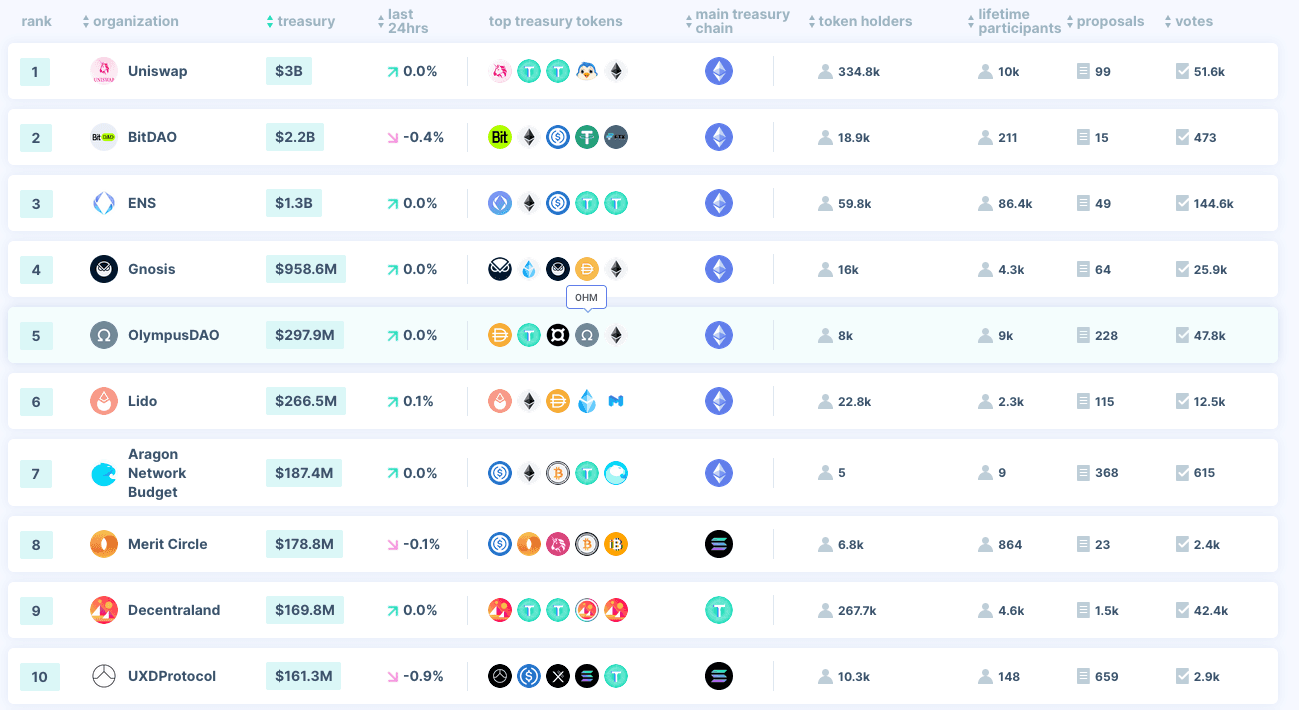Sort by lifetime participants column
The width and height of the screenshot is (1299, 710).
(x=1013, y=21)
